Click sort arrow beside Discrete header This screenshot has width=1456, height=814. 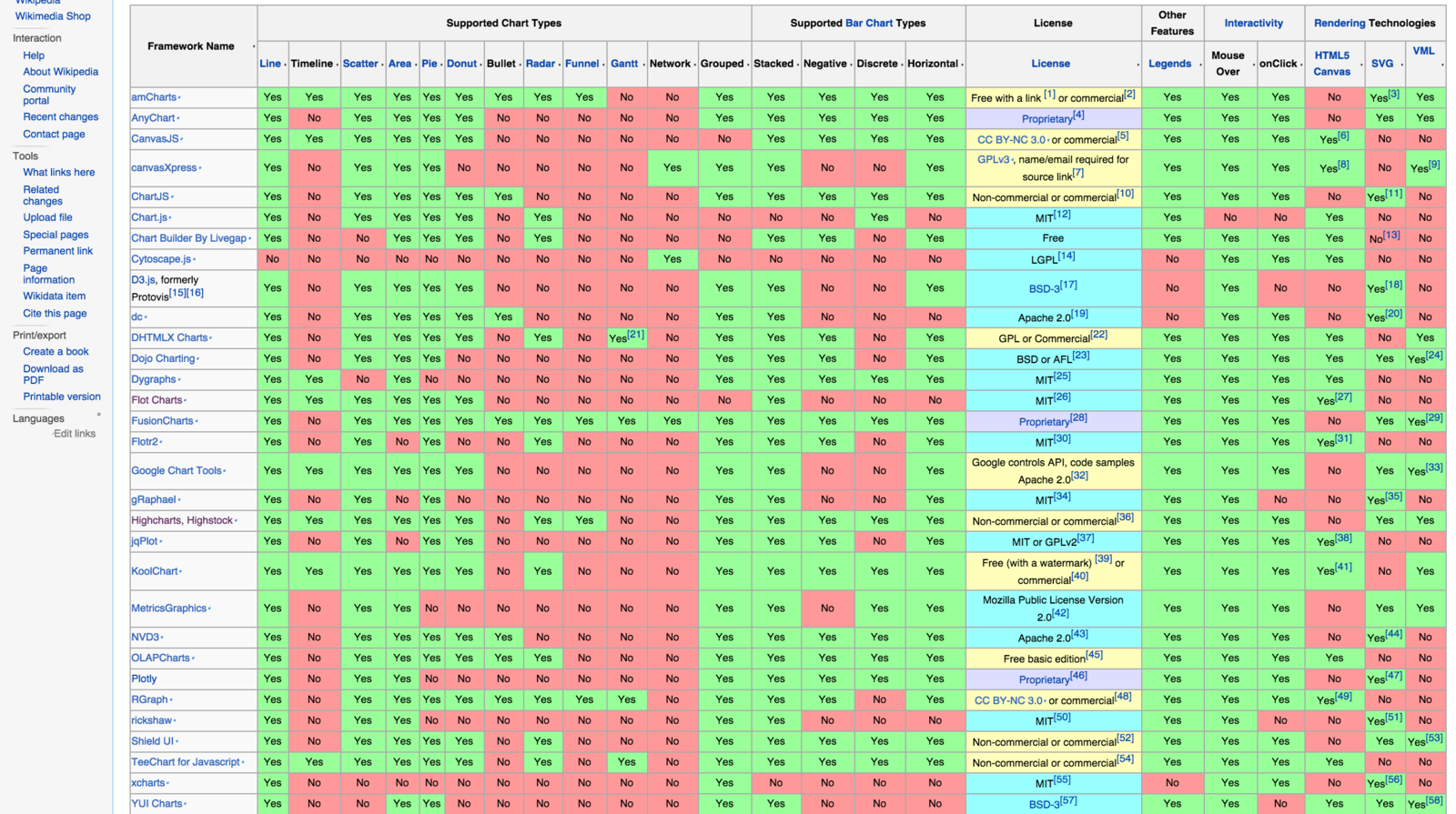click(903, 65)
